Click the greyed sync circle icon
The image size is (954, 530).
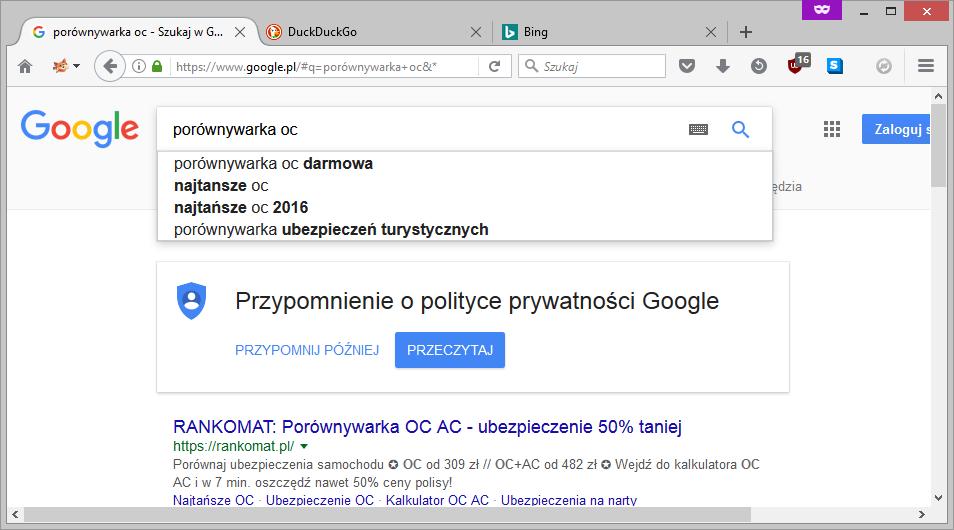click(884, 66)
